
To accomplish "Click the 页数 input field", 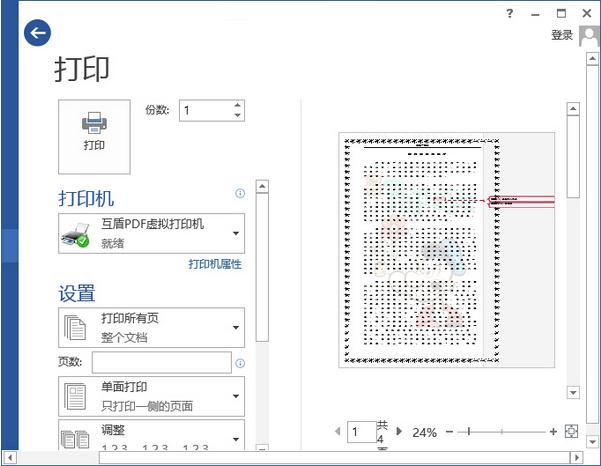I will tap(162, 362).
